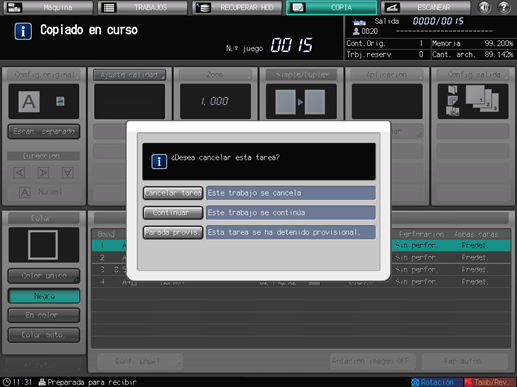This screenshot has width=517, height=387.
Task: Select En color mode
Action: (x=44, y=315)
